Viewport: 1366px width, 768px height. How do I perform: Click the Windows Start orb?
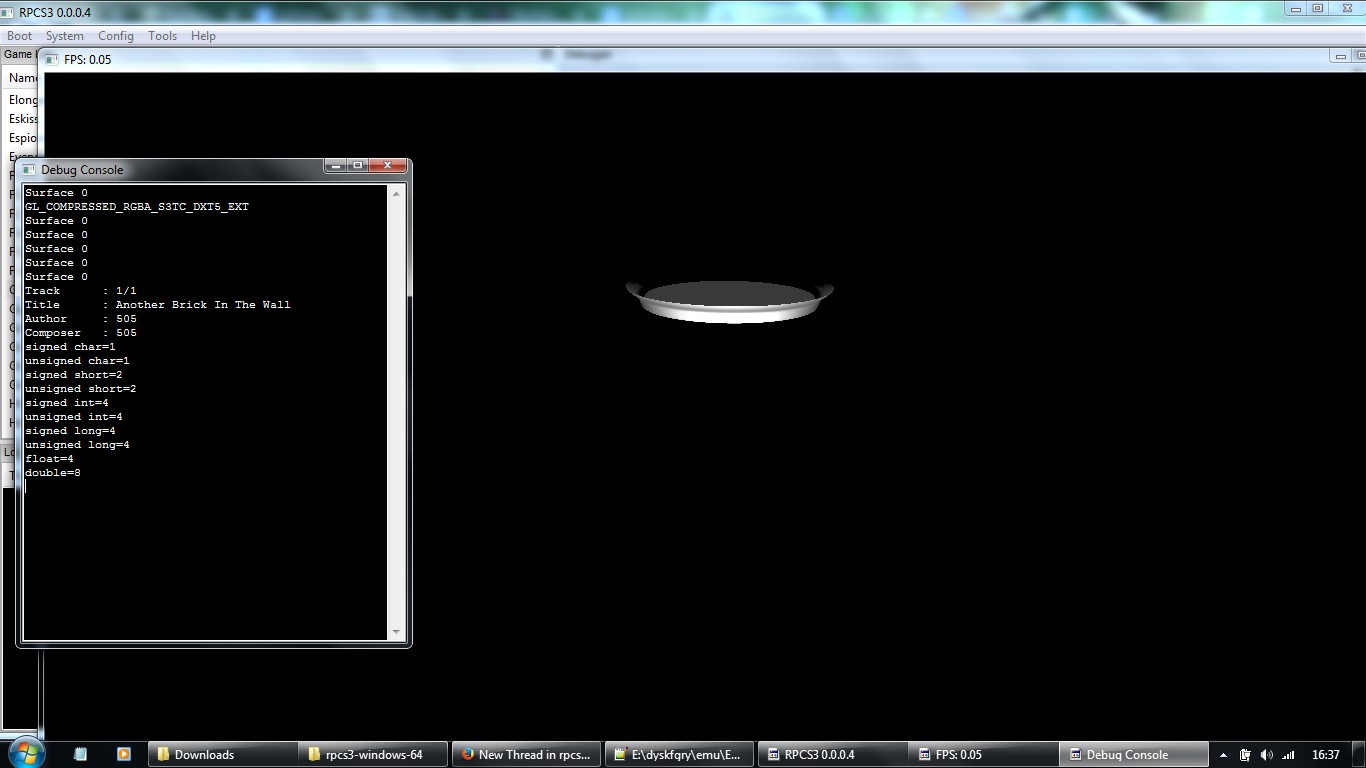tap(25, 754)
